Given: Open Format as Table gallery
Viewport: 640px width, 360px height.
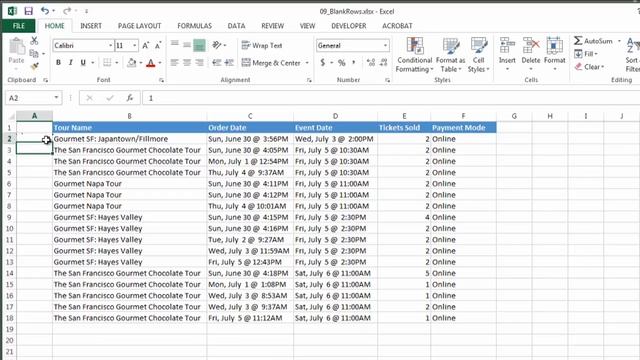Looking at the screenshot, I should tap(451, 55).
